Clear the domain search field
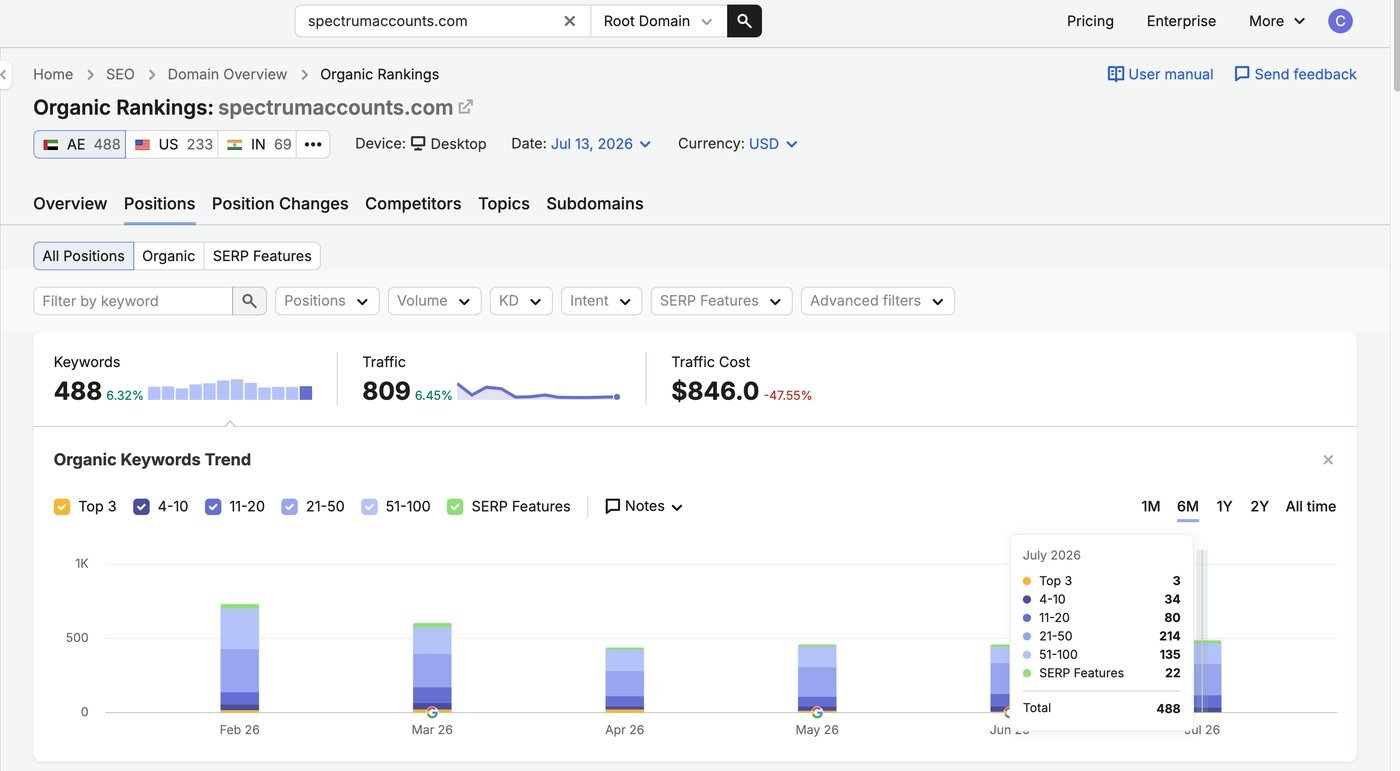 (x=569, y=21)
